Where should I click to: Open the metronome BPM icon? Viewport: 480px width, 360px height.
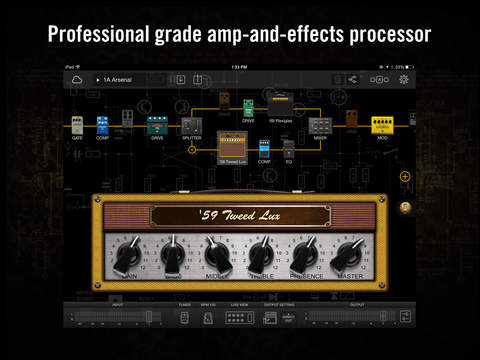[208, 318]
